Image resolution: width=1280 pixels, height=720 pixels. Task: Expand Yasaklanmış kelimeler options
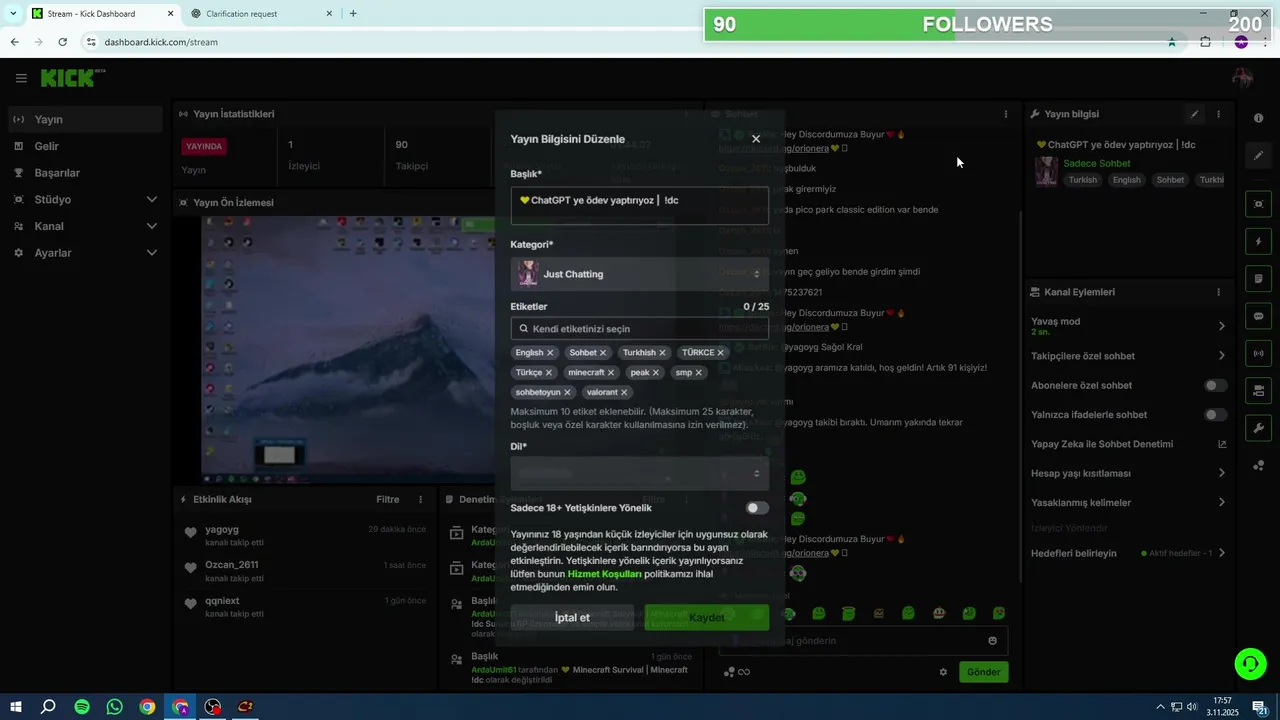point(1128,502)
